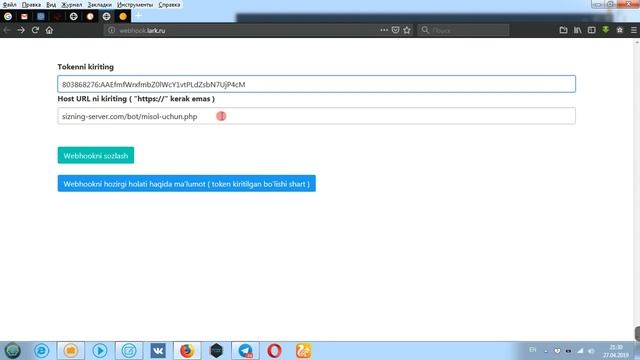Viewport: 640px width, 360px height.
Task: Open the Вид menu
Action: coord(51,4)
